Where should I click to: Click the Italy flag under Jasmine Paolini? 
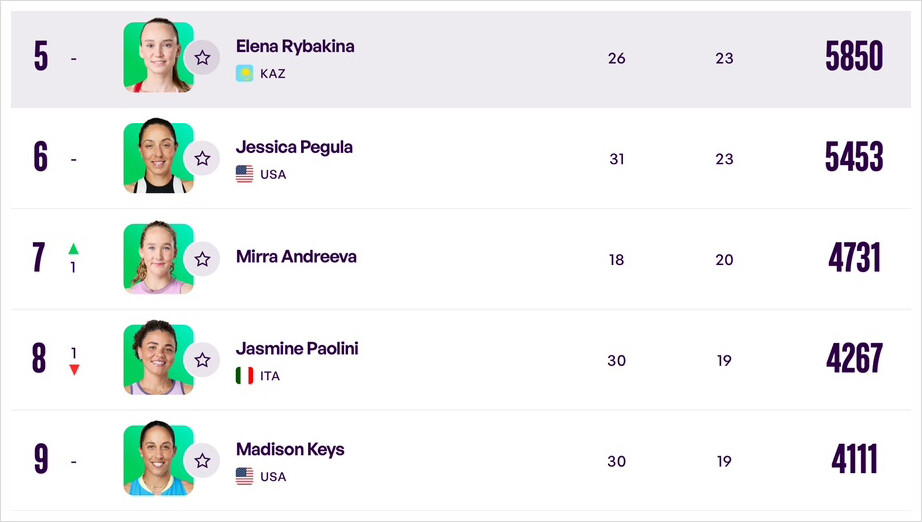244,376
